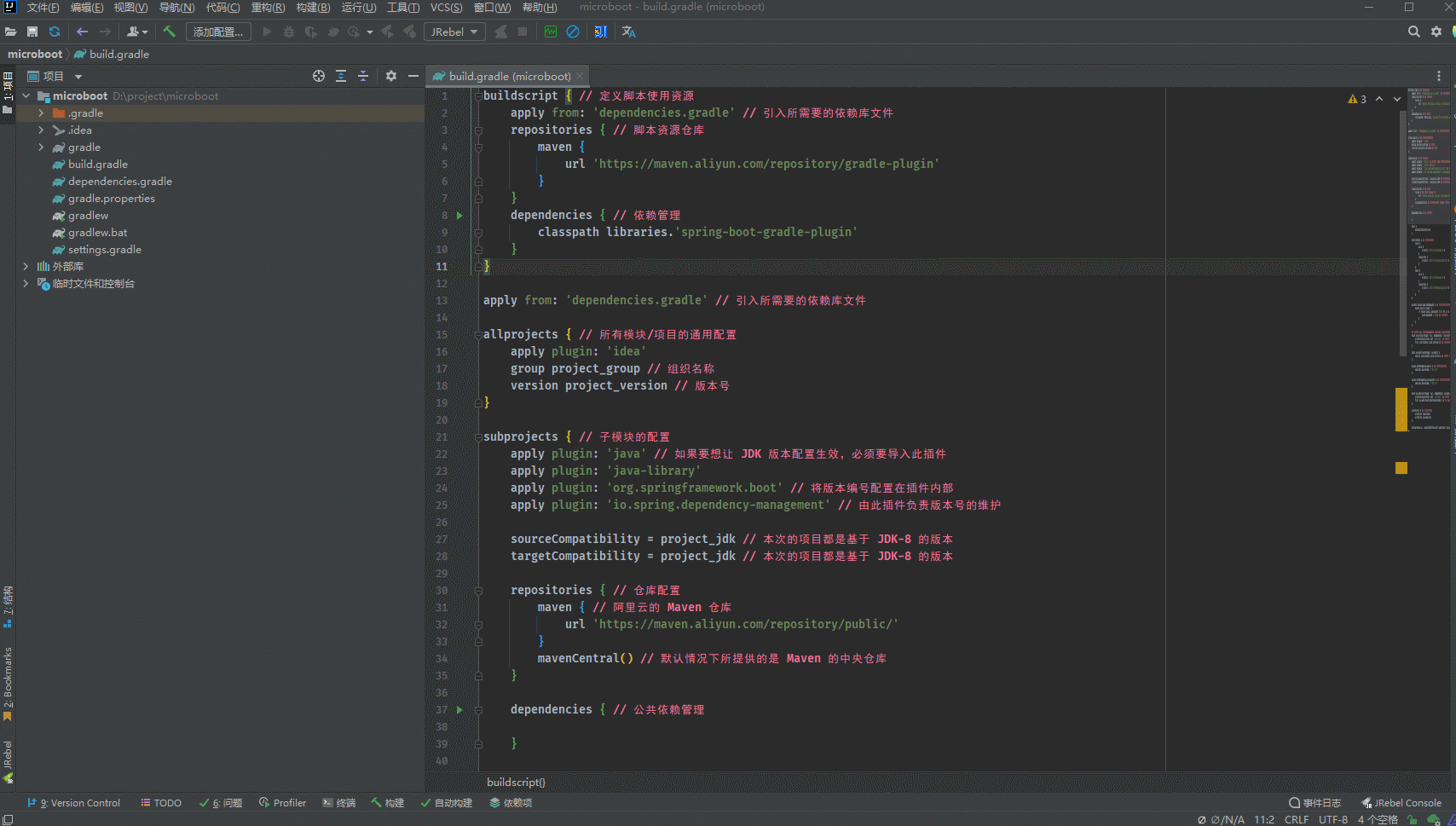1456x826 pixels.
Task: Click the 添加配置... button
Action: 218,32
